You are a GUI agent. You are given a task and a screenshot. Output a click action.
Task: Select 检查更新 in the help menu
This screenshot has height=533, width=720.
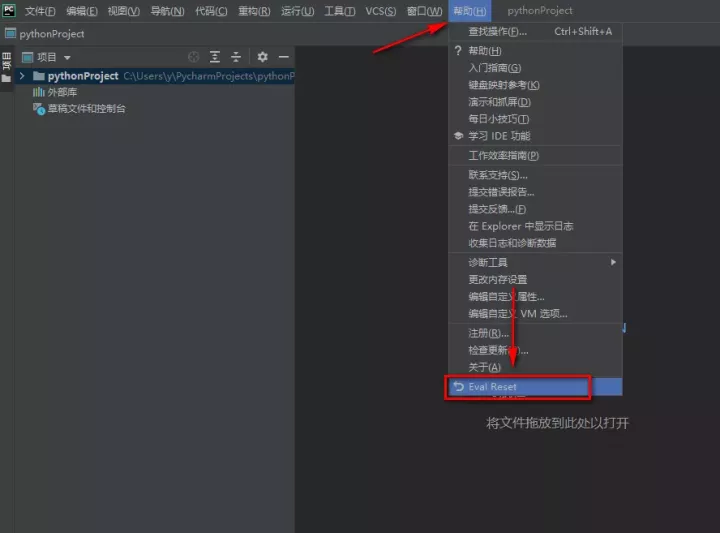coord(498,350)
